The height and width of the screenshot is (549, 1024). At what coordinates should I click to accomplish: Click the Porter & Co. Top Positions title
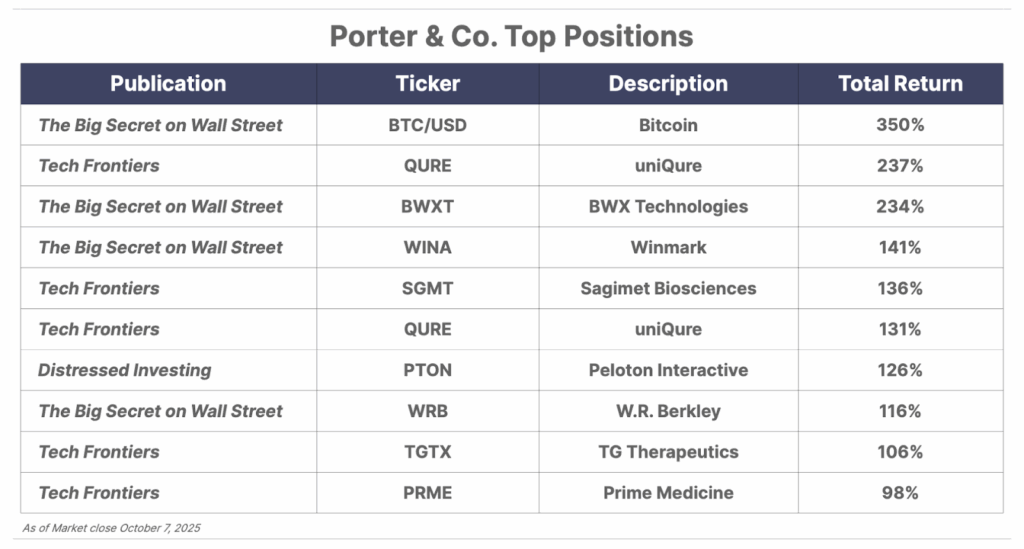511,37
